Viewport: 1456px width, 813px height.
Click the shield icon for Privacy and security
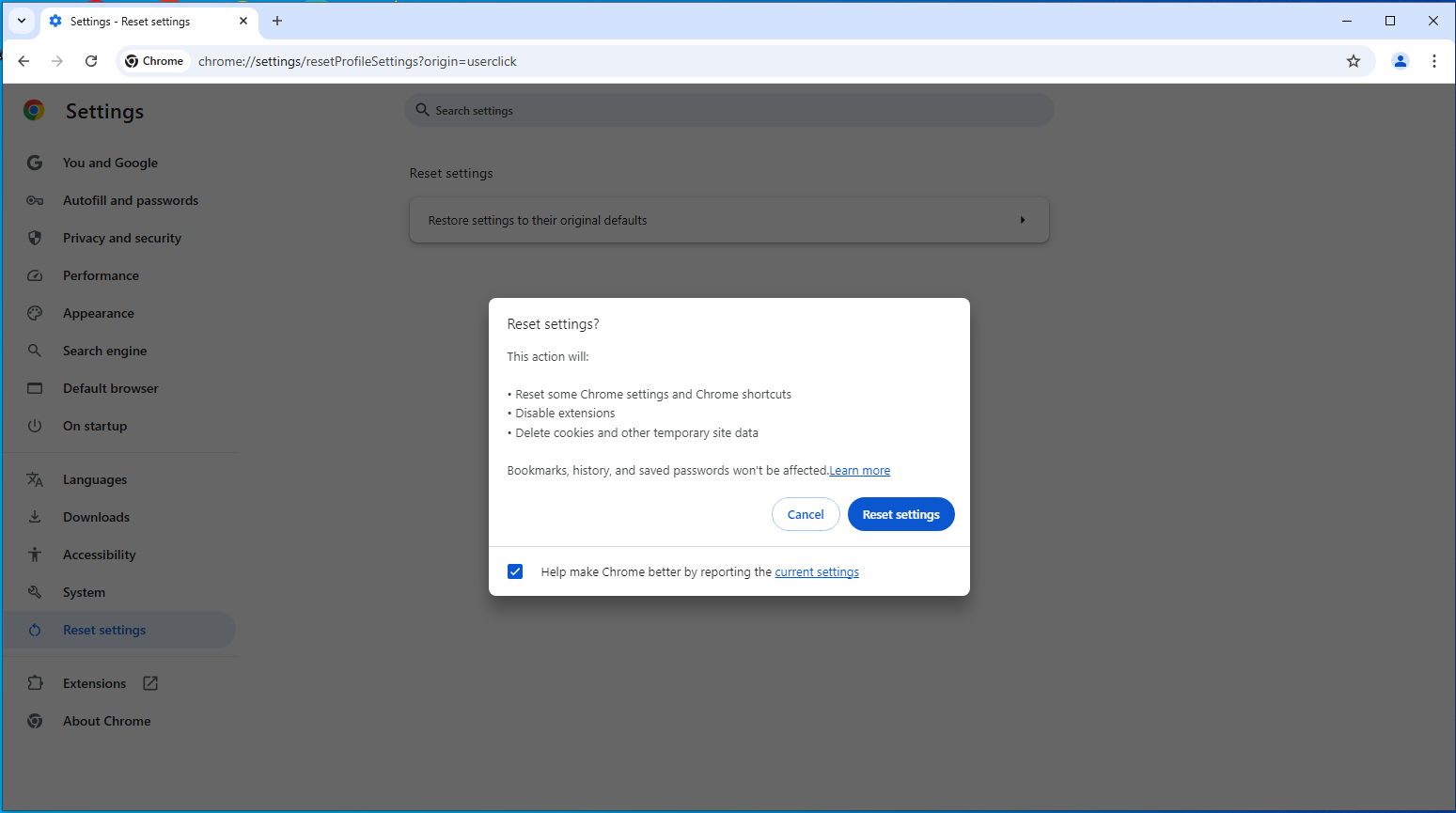[35, 238]
